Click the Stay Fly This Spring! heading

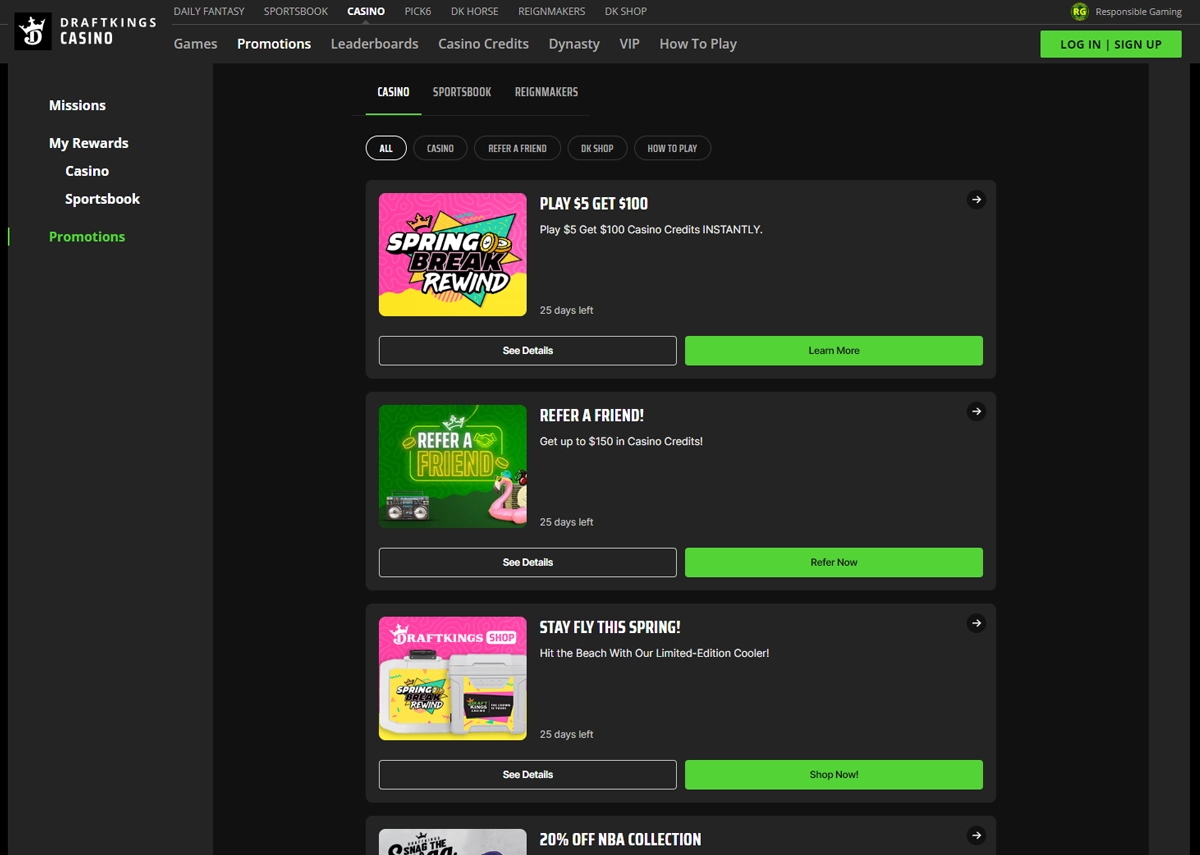click(x=610, y=628)
